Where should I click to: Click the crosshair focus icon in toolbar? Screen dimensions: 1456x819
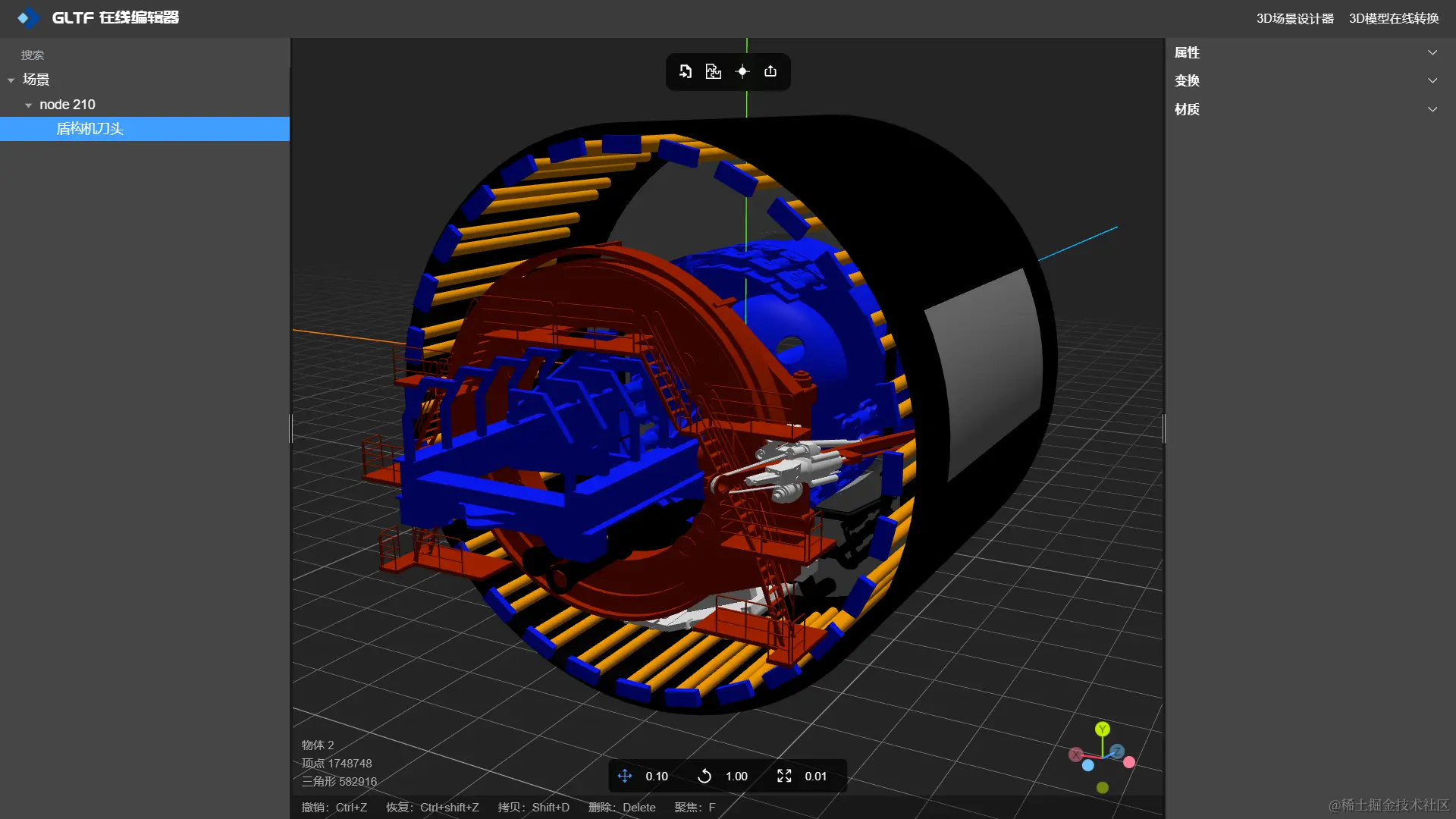coord(742,71)
